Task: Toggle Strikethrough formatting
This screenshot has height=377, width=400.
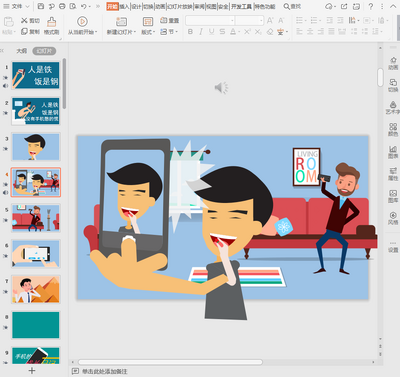Action: (222, 32)
